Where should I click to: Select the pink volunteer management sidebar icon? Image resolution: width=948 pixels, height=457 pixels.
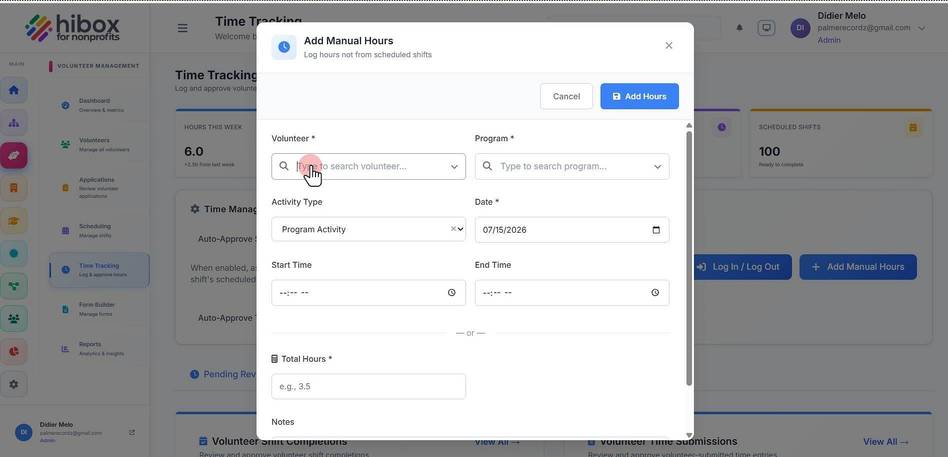pos(14,155)
